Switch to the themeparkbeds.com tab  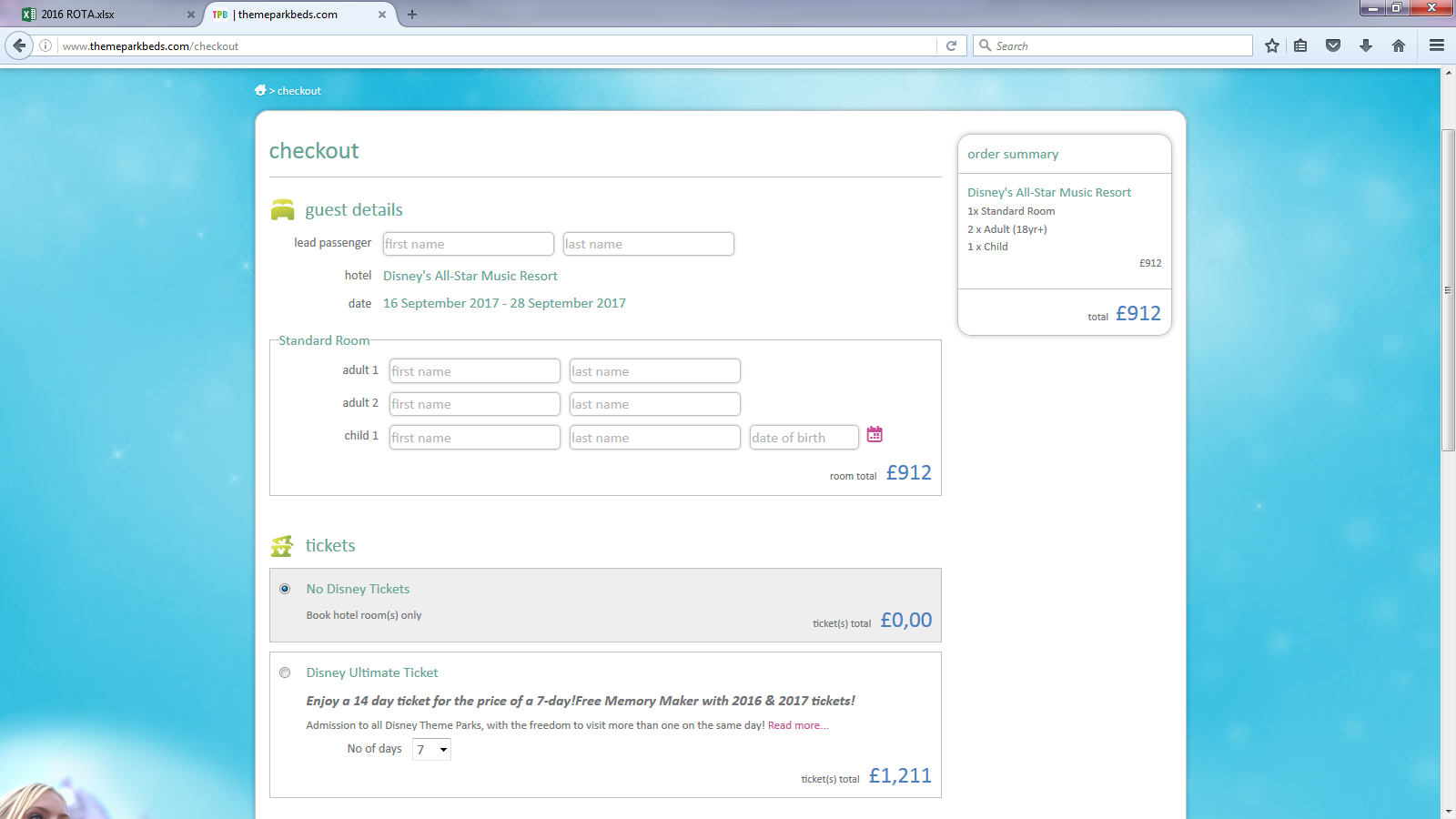coord(298,15)
